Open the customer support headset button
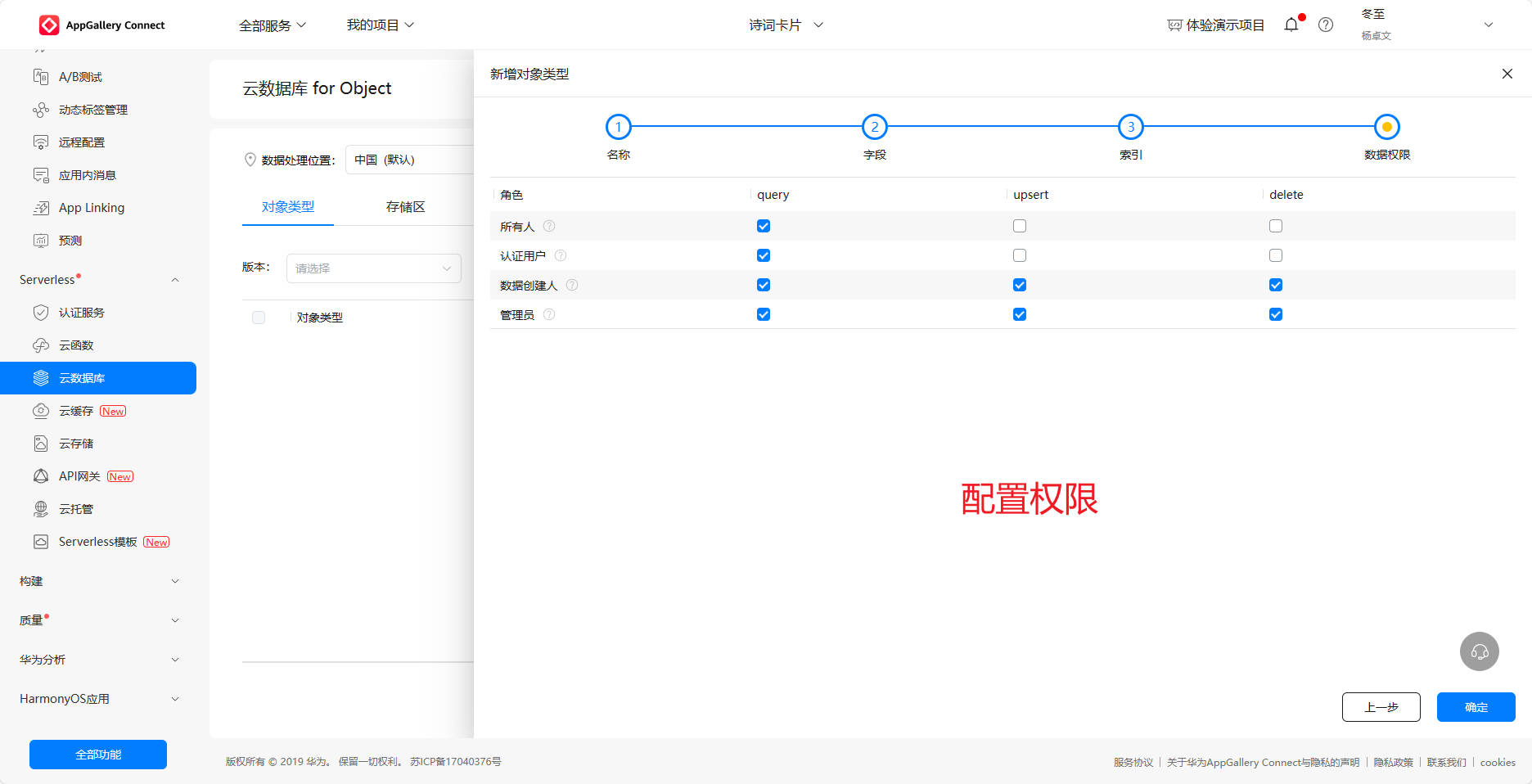The height and width of the screenshot is (784, 1532). (x=1480, y=651)
